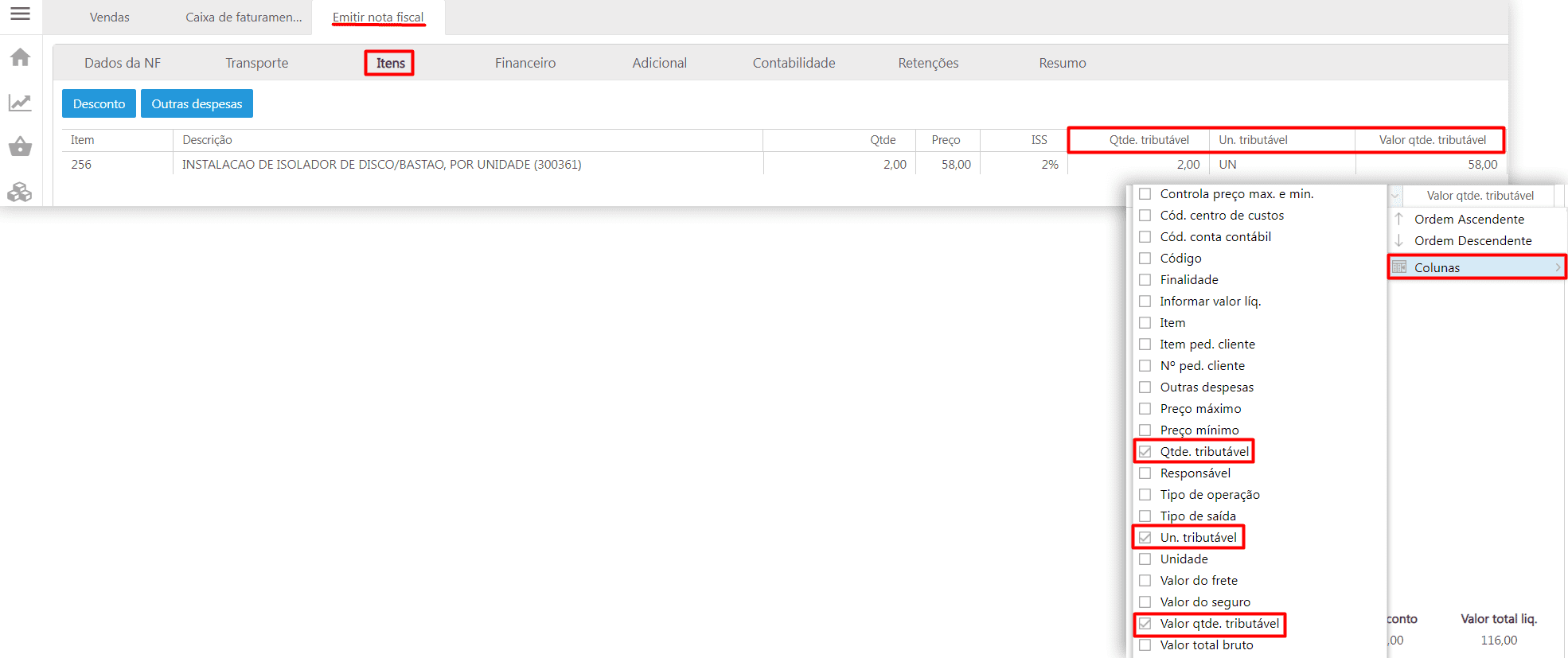1568x658 pixels.
Task: Uncheck the Qtde. tributável column checkbox
Action: point(1145,452)
